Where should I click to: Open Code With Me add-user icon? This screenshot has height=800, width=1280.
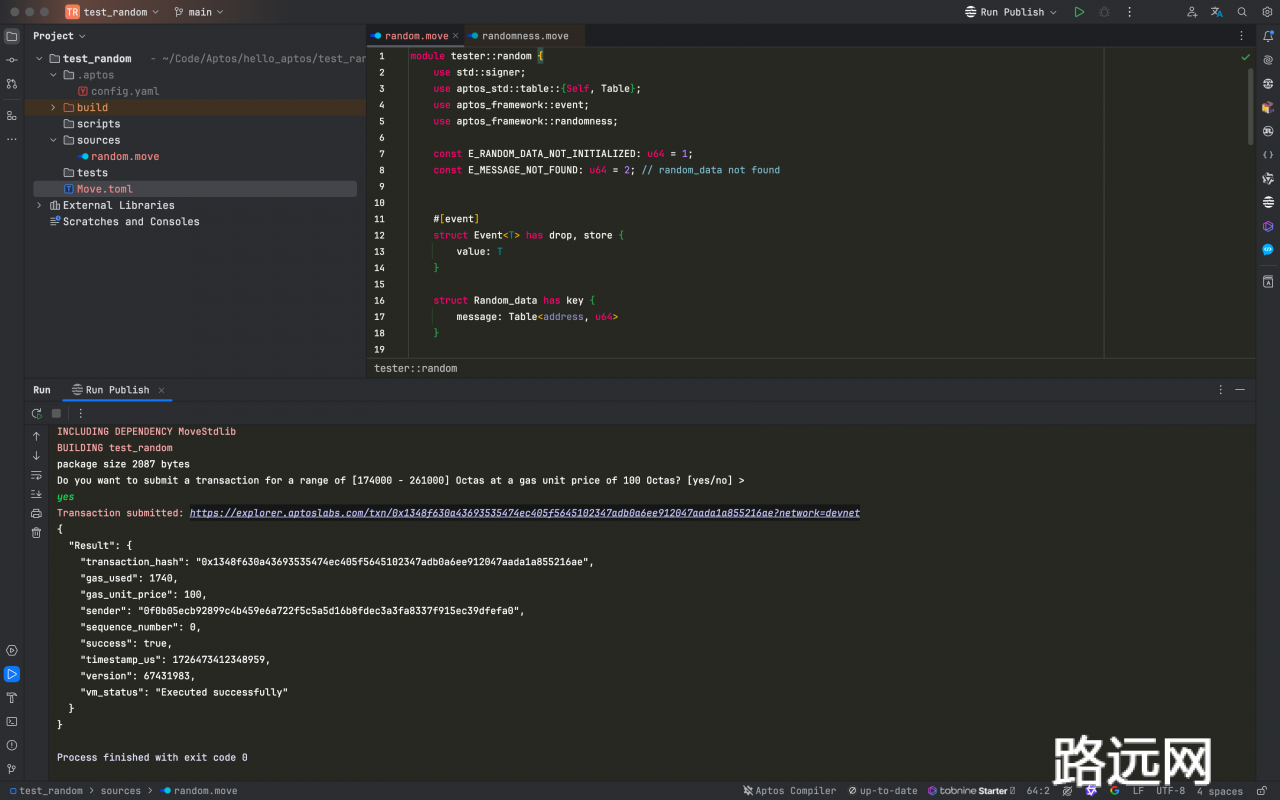(1192, 12)
